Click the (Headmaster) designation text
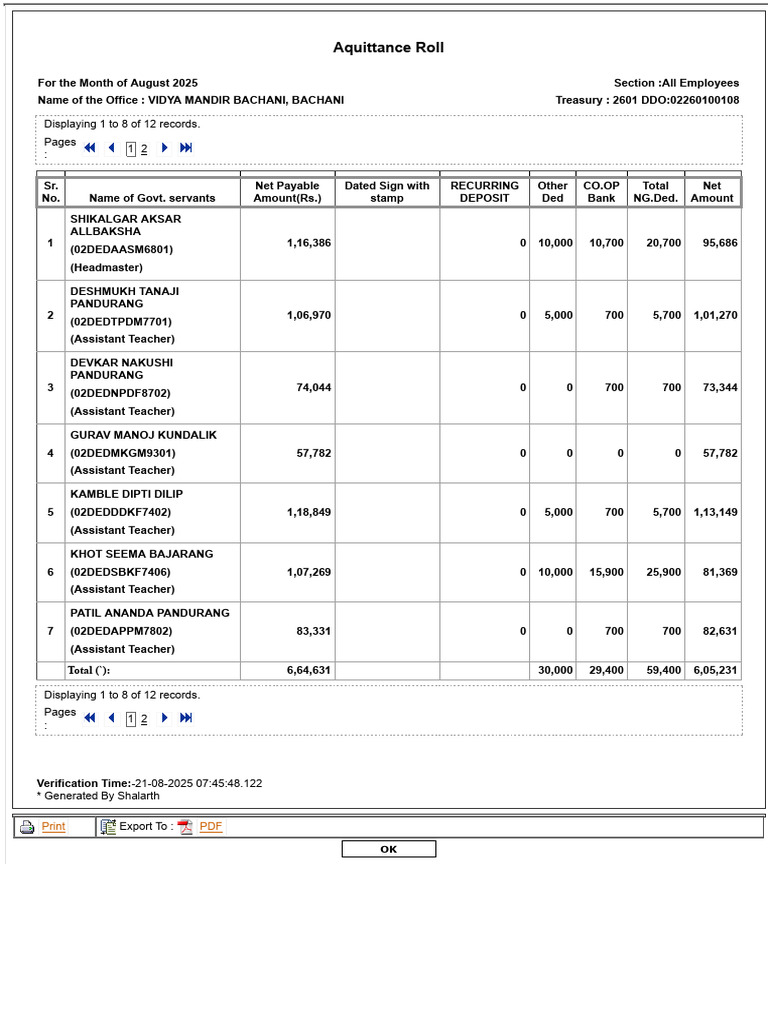 (x=106, y=268)
